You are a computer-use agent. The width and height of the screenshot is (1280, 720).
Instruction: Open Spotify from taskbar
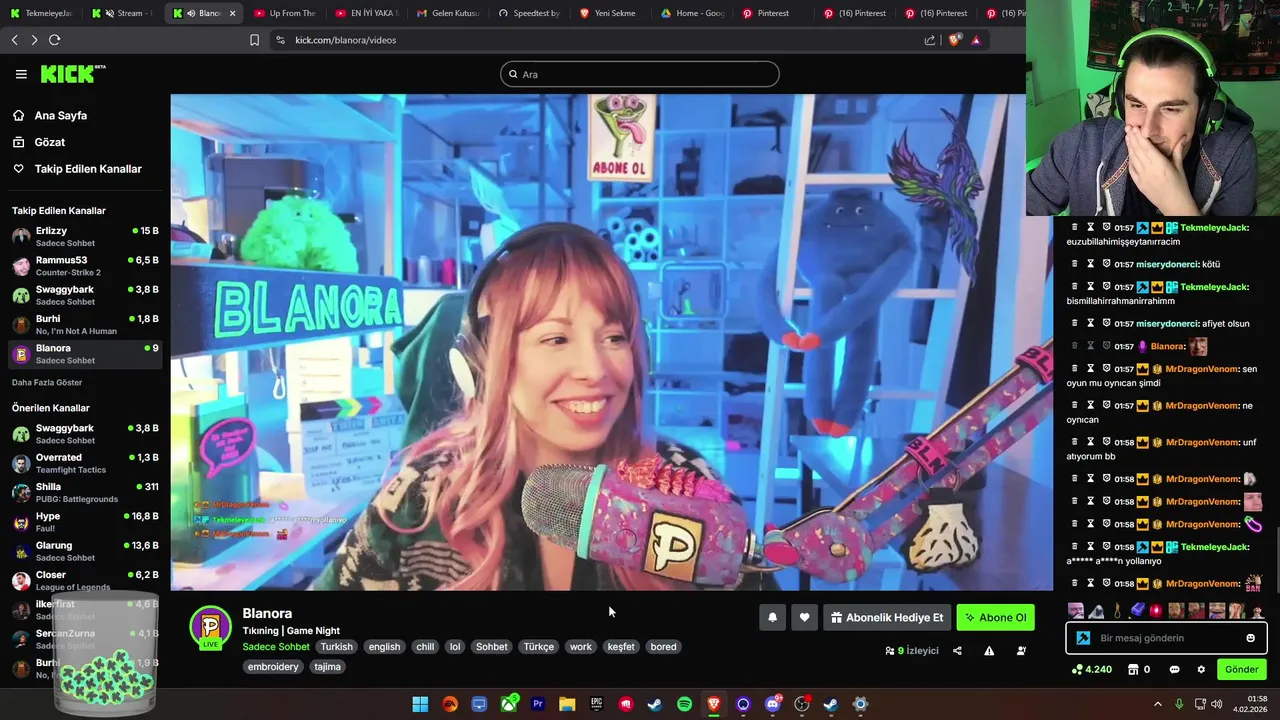pos(684,704)
